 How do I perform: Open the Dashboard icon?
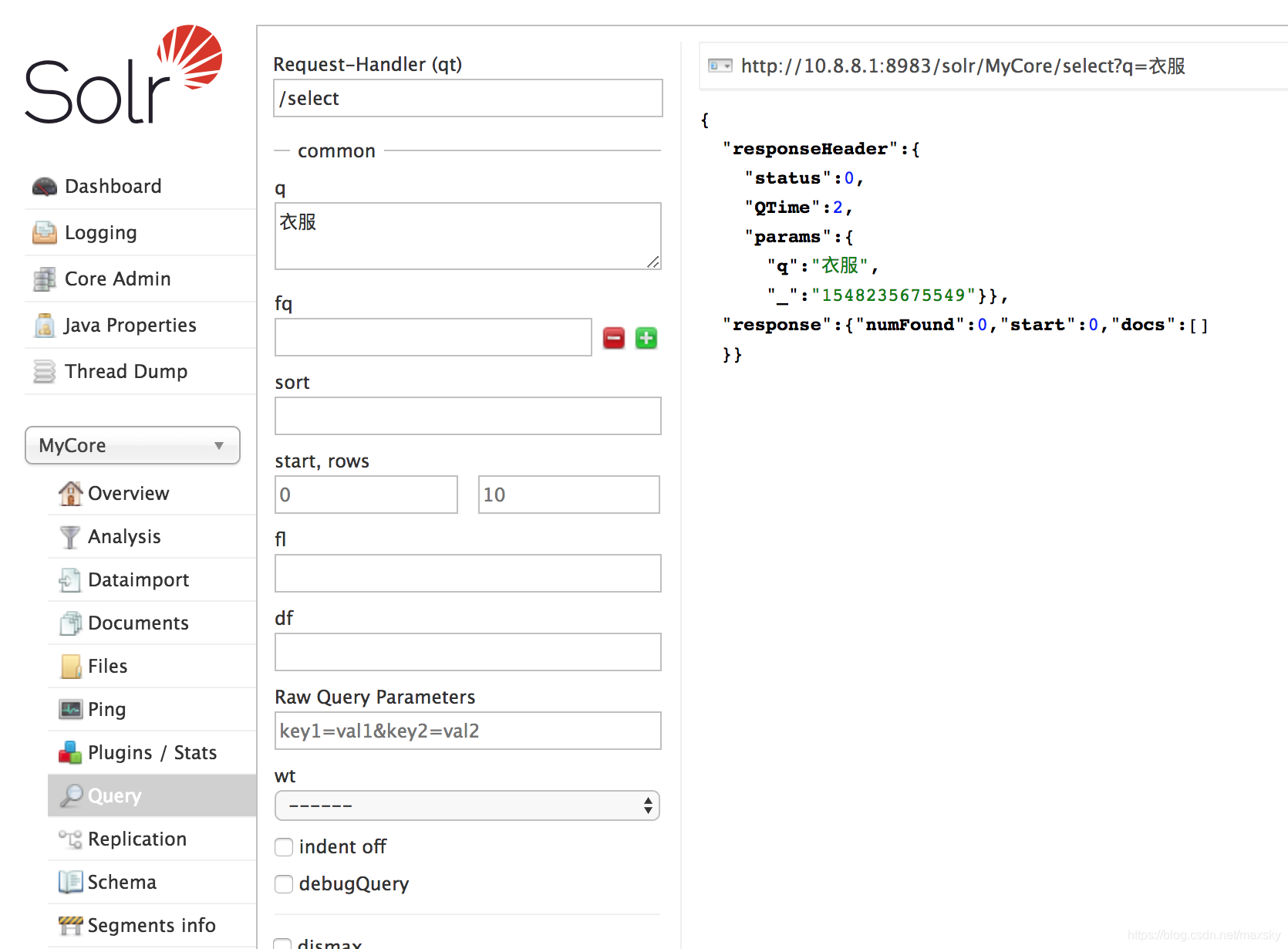point(45,187)
